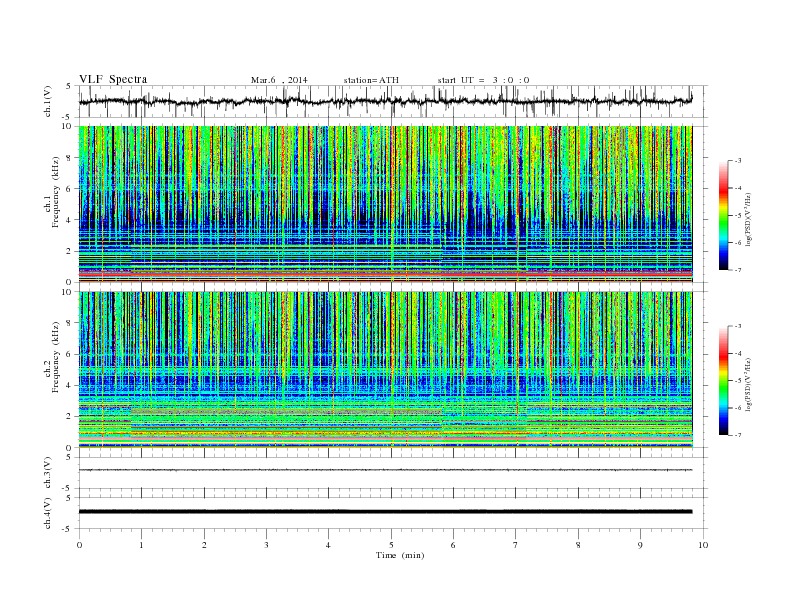
Task: Click inside the ch.1 spectrogram panel
Action: point(385,204)
